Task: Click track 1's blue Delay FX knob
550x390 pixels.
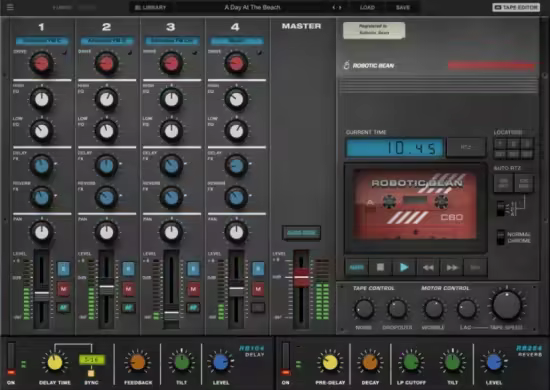Action: [x=42, y=166]
